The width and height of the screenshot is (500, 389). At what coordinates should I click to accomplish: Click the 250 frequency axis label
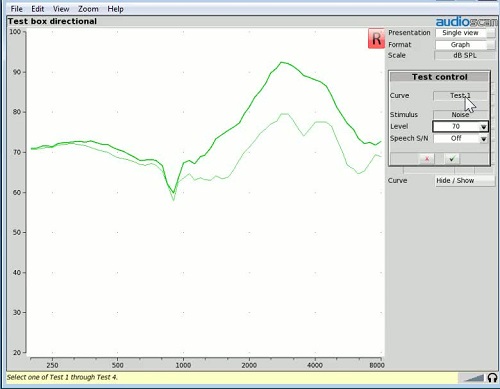pyautogui.click(x=52, y=365)
